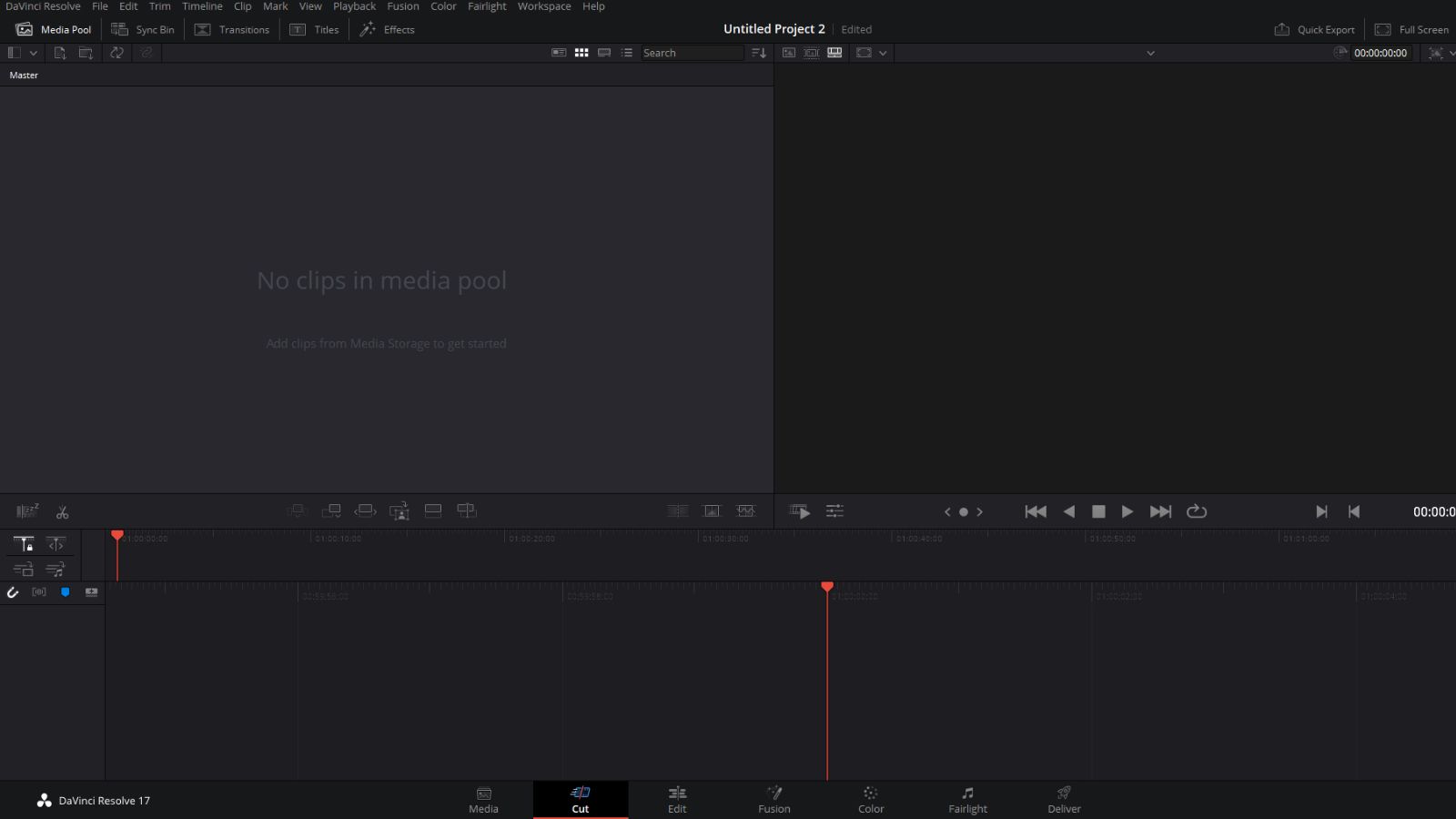Viewport: 1456px width, 819px height.
Task: Switch to the Fusion page
Action: pos(773,799)
